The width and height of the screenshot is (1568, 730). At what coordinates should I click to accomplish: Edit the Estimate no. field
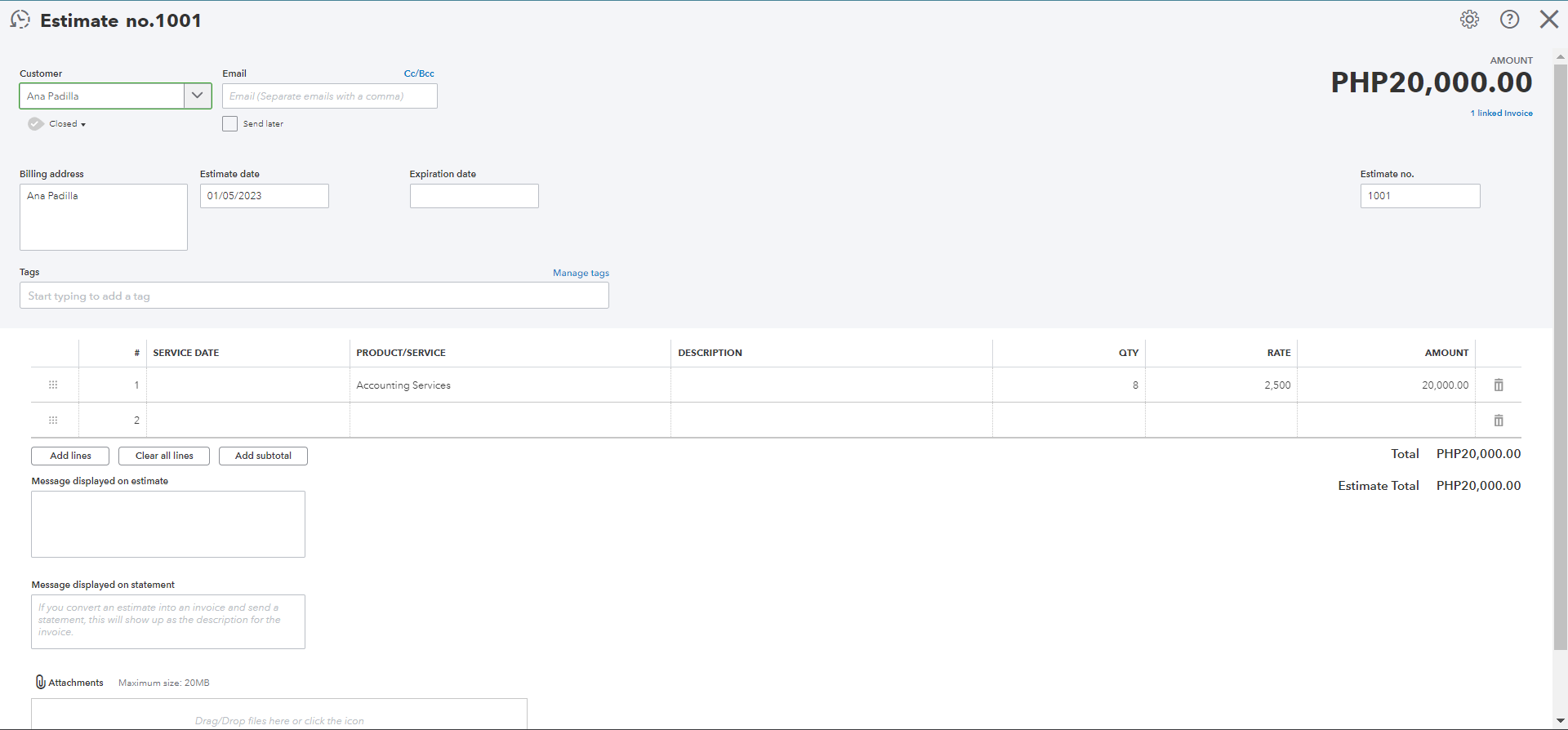(x=1420, y=196)
